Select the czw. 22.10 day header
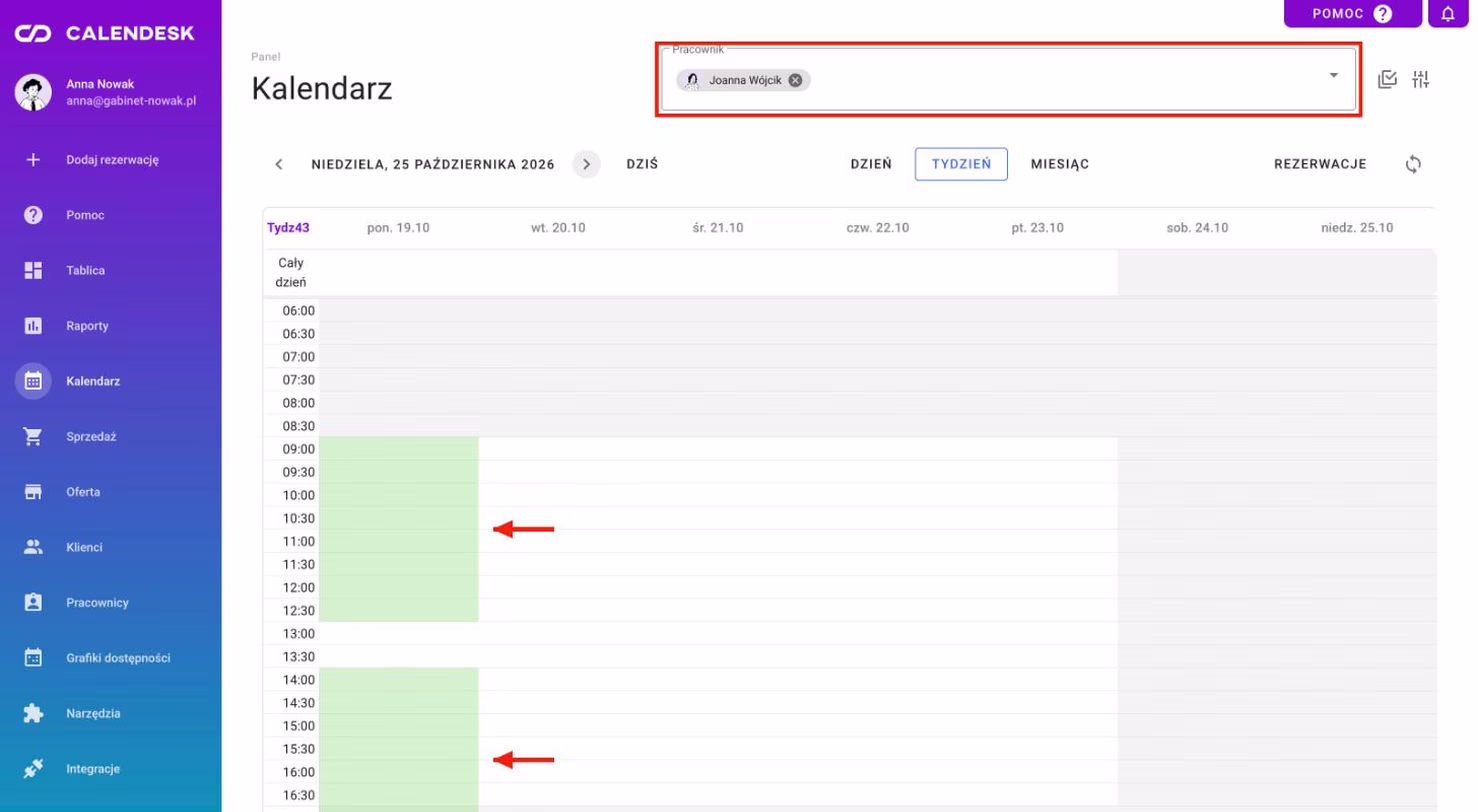 tap(878, 228)
